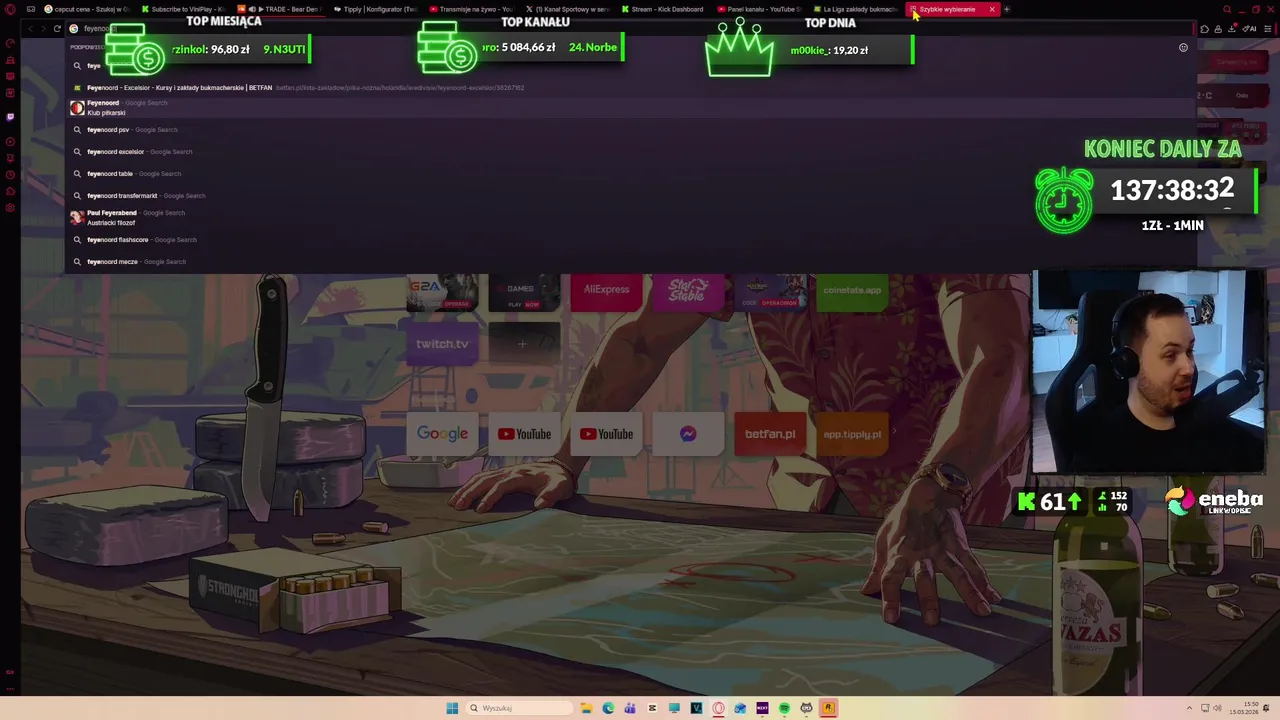Show hidden system tray icons
The width and height of the screenshot is (1280, 720).
1189,708
